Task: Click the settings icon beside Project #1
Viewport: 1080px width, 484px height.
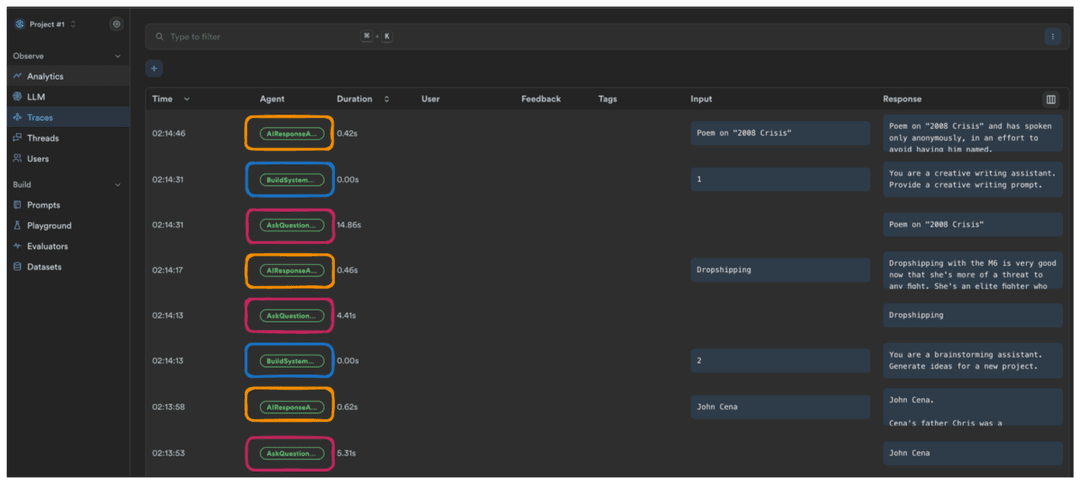Action: (116, 24)
